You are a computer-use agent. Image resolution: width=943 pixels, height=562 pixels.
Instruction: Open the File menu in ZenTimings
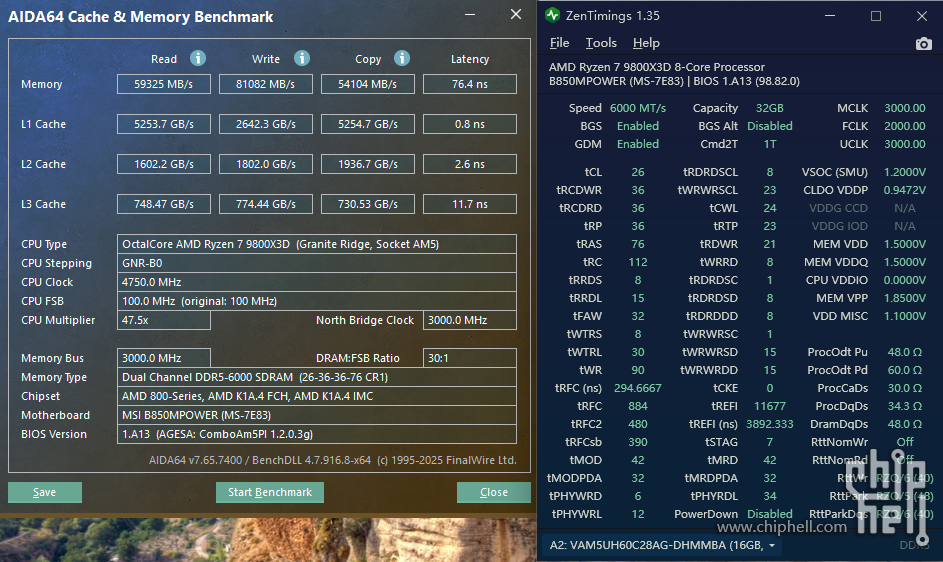559,43
